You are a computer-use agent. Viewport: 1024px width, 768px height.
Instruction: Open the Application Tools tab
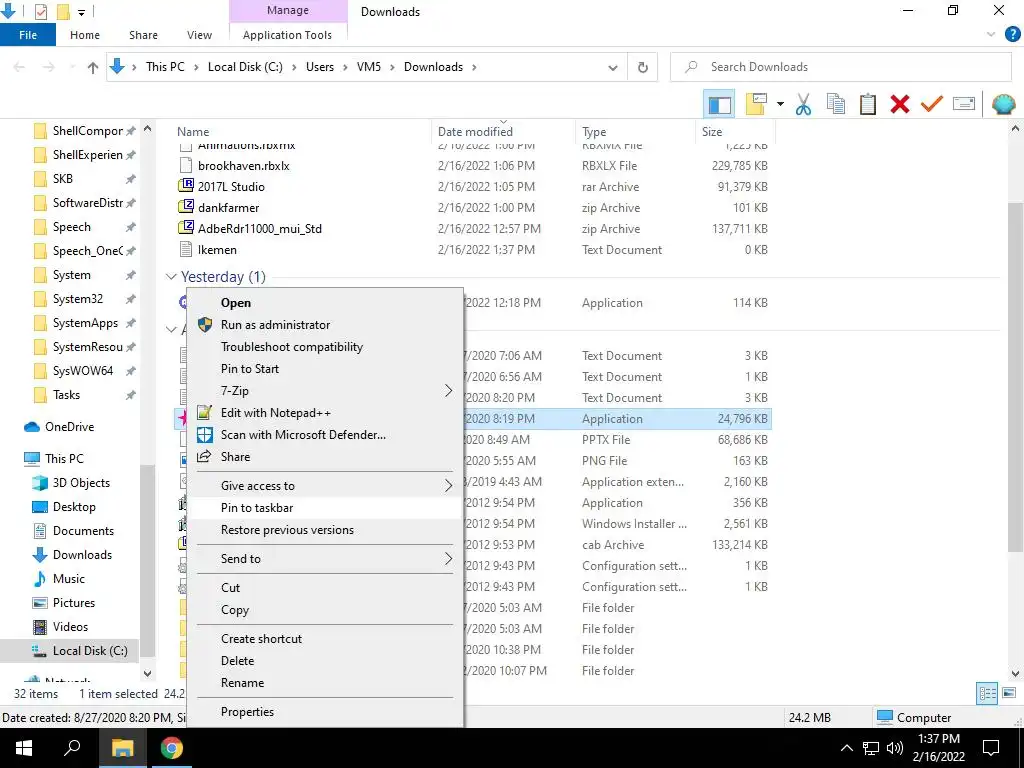(287, 35)
